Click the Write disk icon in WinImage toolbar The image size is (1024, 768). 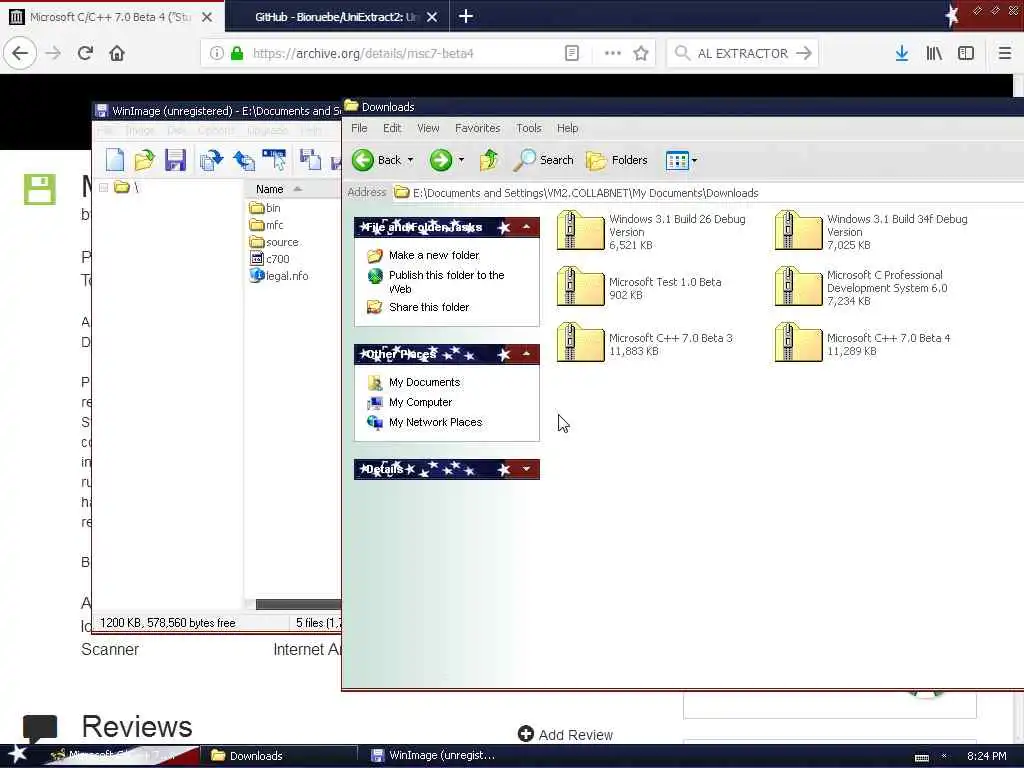[x=244, y=160]
